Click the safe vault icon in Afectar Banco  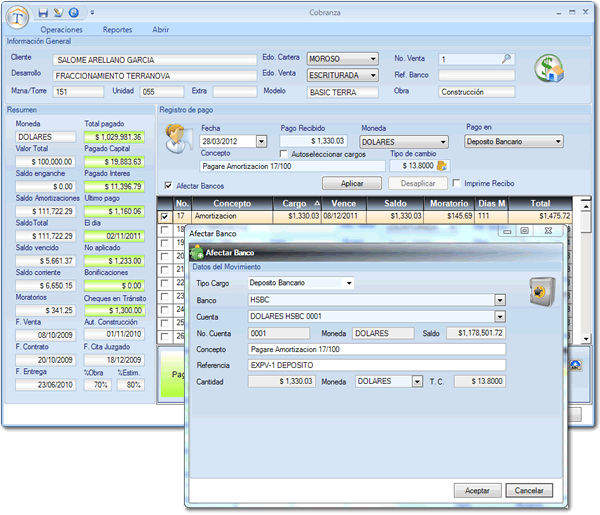pyautogui.click(x=542, y=292)
